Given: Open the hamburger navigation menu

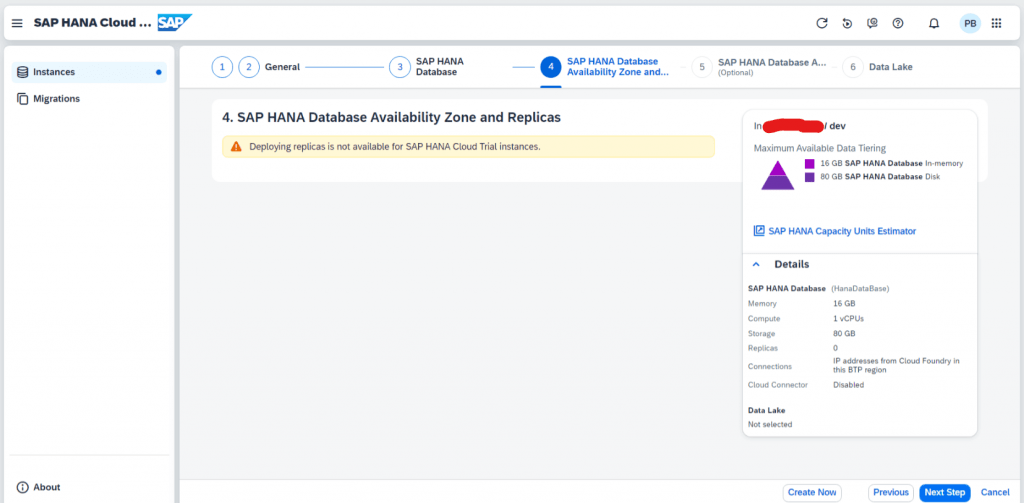Looking at the screenshot, I should 18,24.
